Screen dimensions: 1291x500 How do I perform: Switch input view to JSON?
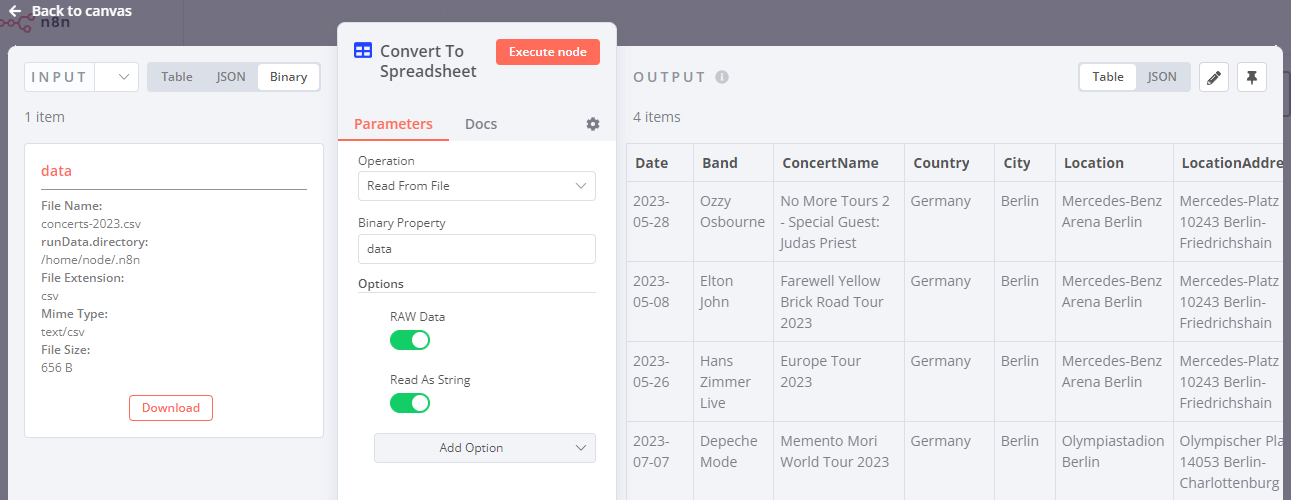[231, 77]
